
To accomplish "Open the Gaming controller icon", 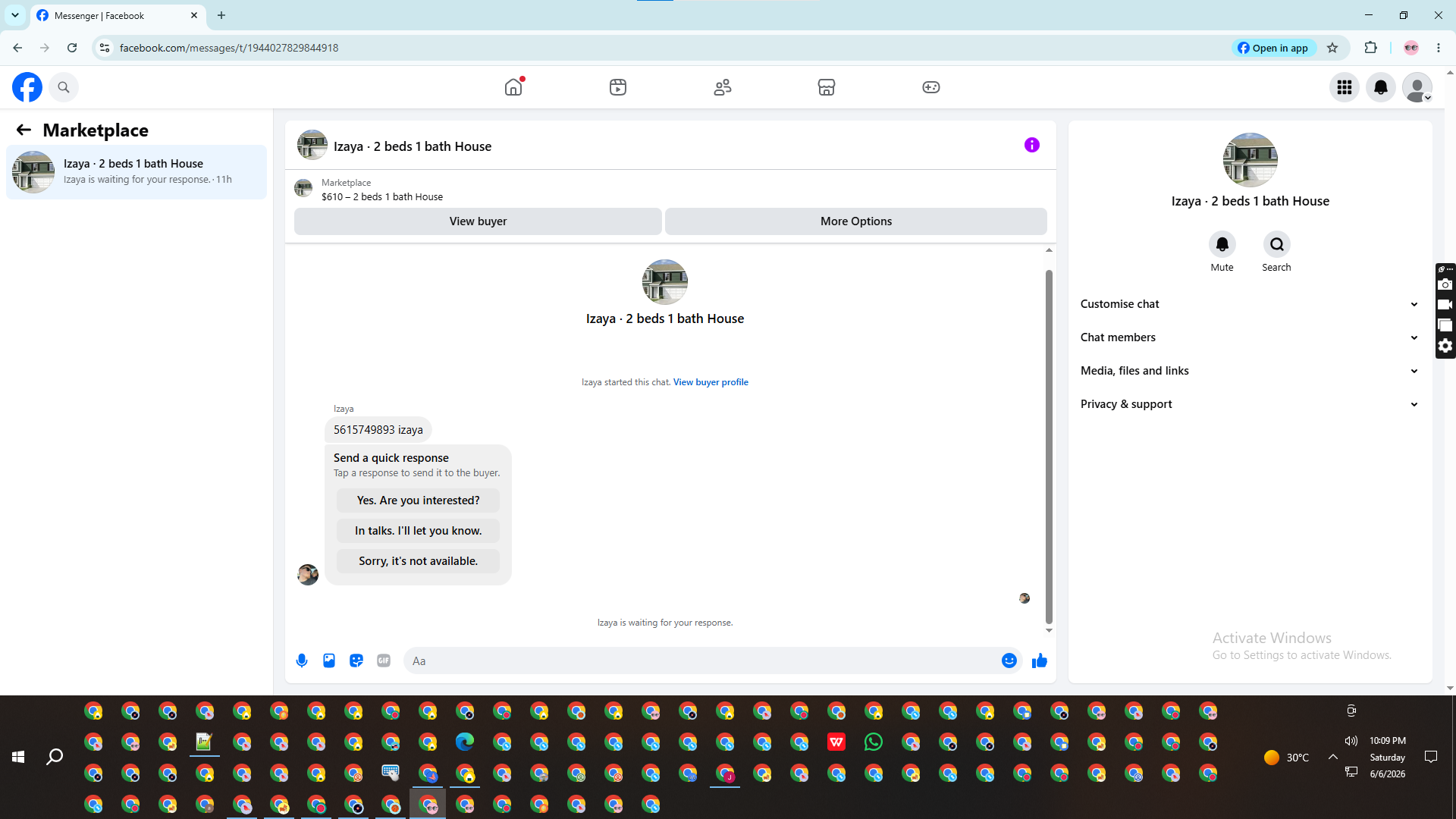I will (x=931, y=87).
